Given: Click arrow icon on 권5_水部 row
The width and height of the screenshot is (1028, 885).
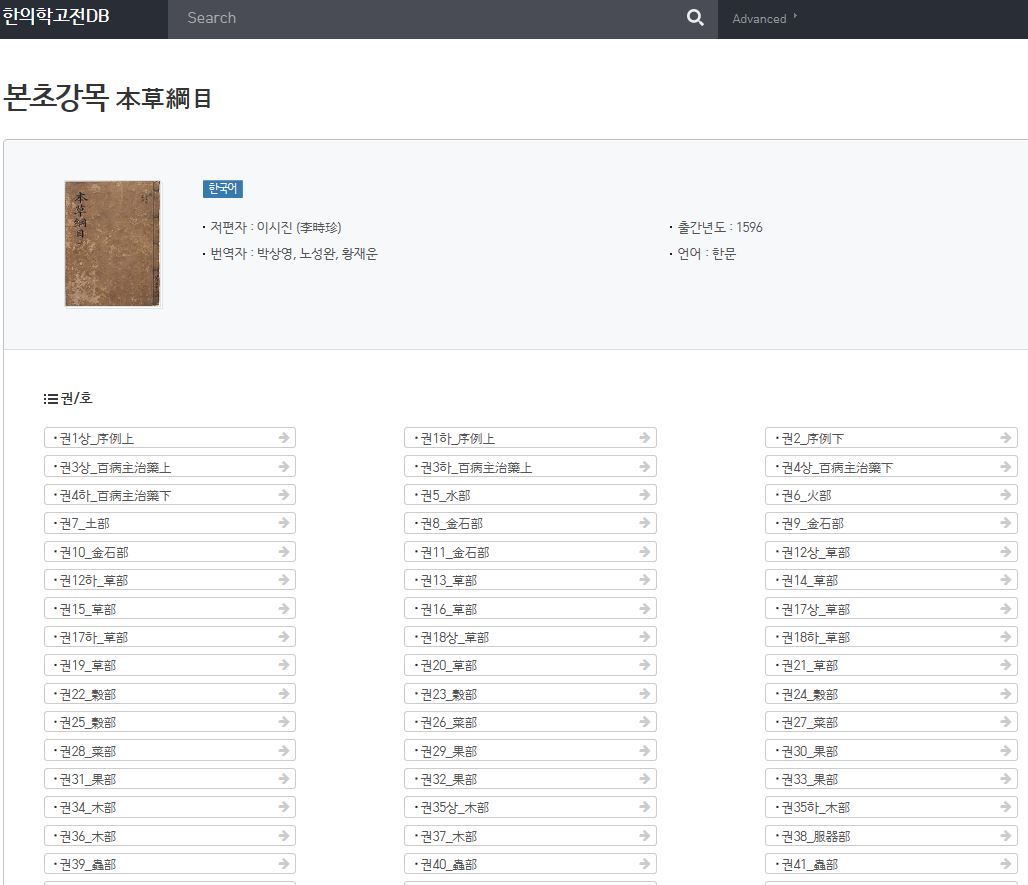Looking at the screenshot, I should pos(645,495).
